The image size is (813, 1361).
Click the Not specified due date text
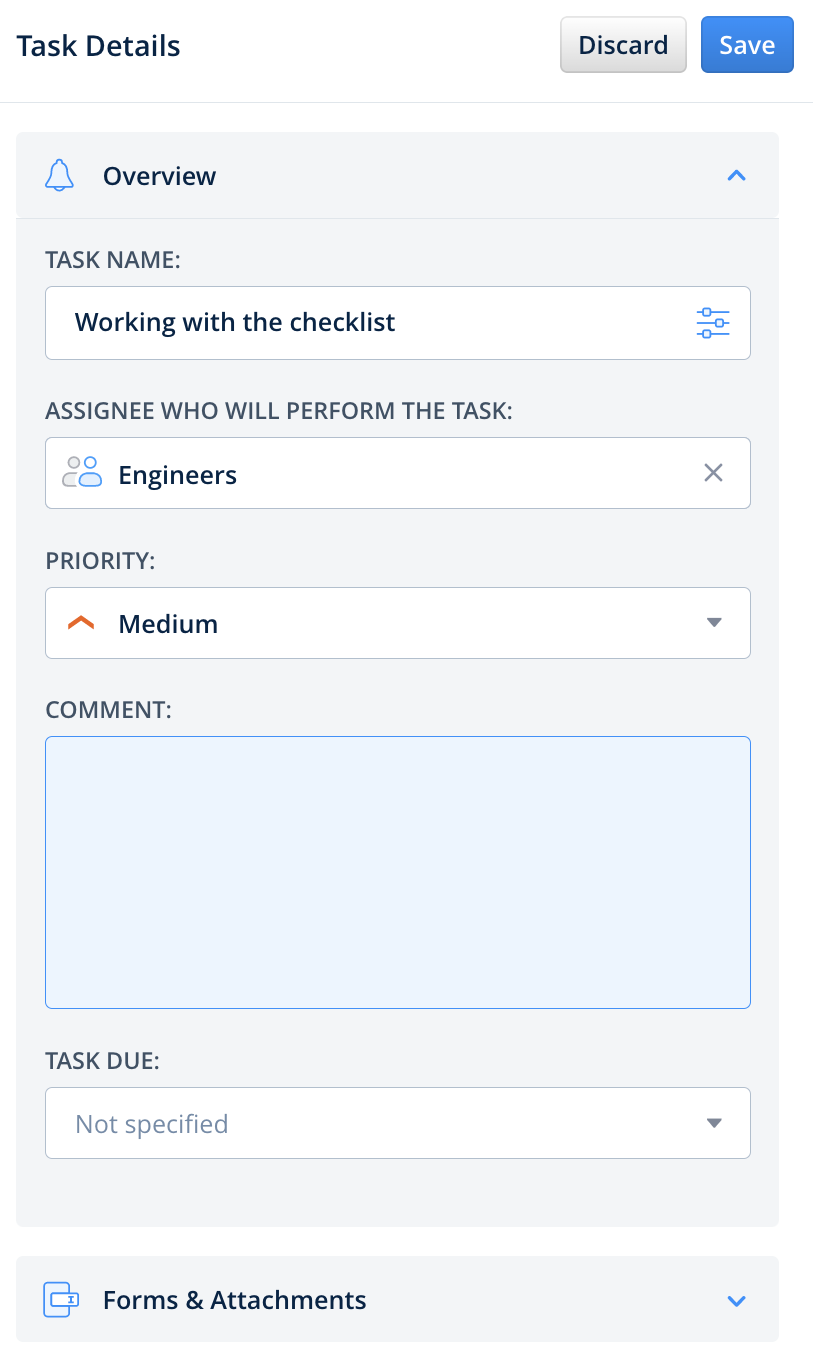tap(152, 1124)
